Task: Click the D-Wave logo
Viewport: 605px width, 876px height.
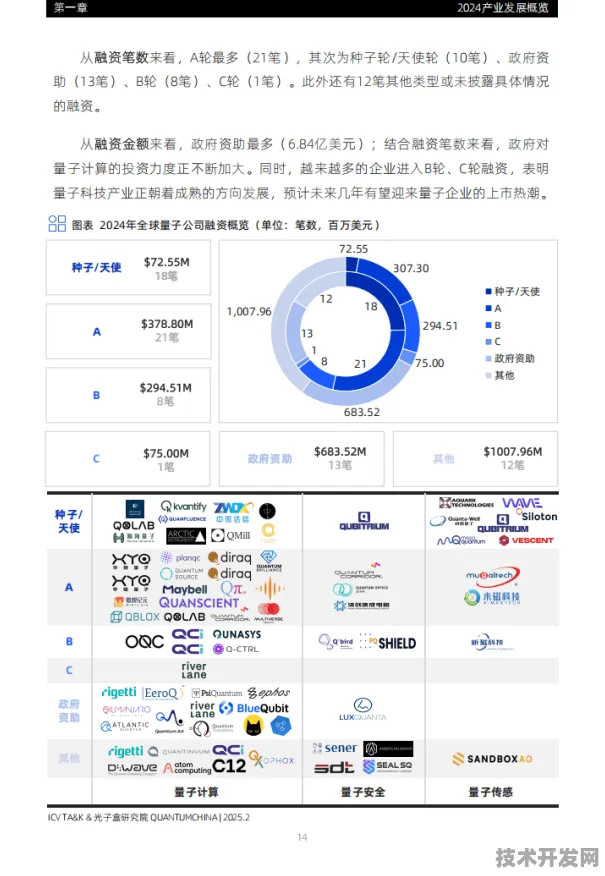Action: click(x=132, y=769)
